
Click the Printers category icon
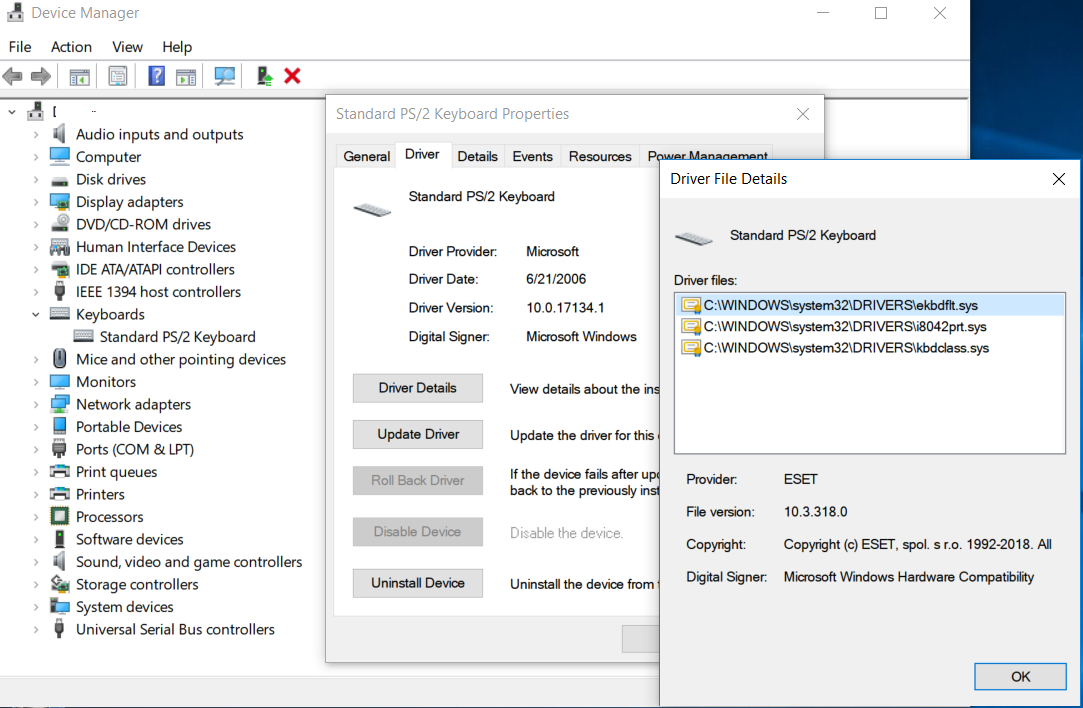coord(60,495)
